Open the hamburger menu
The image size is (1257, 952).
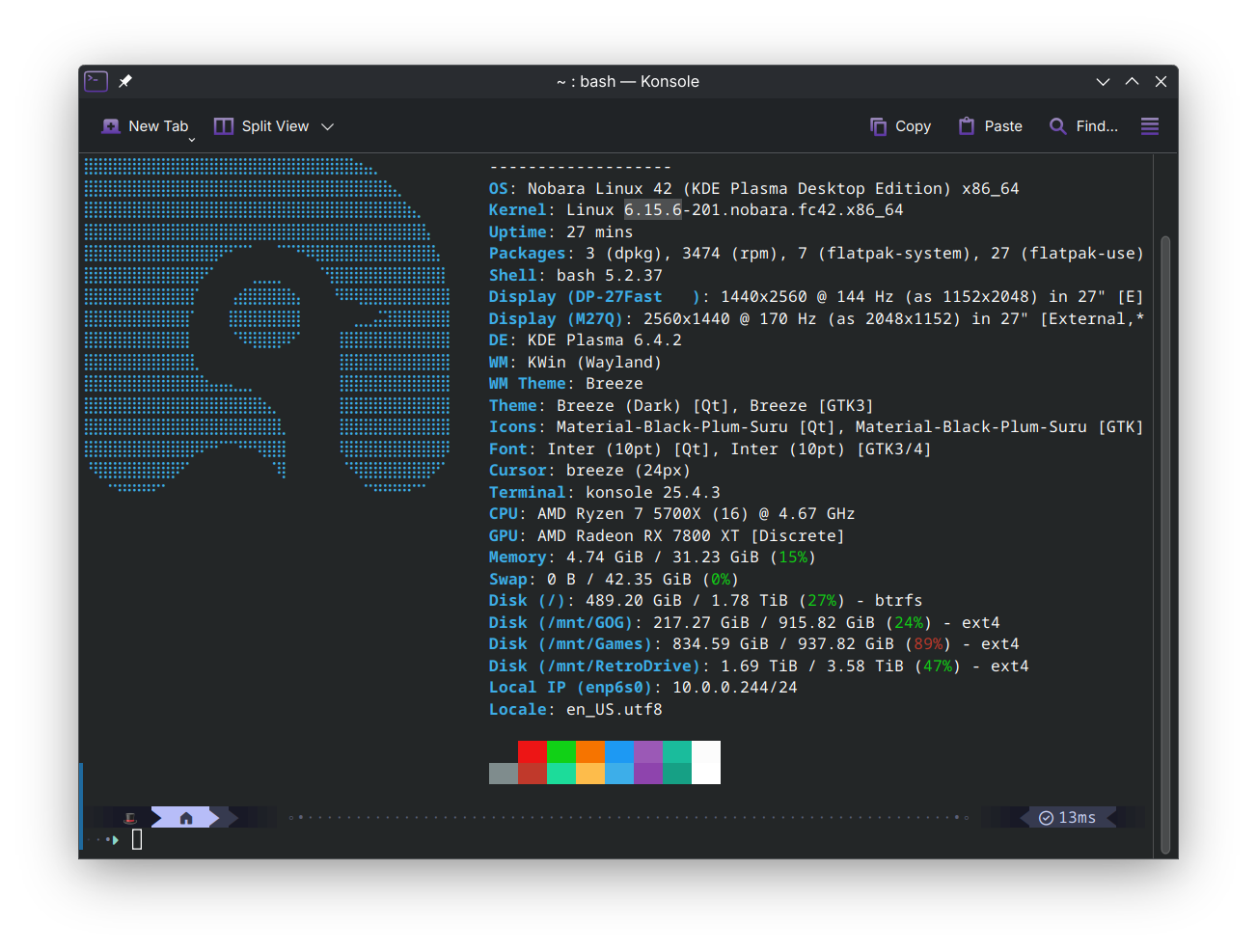click(x=1150, y=126)
